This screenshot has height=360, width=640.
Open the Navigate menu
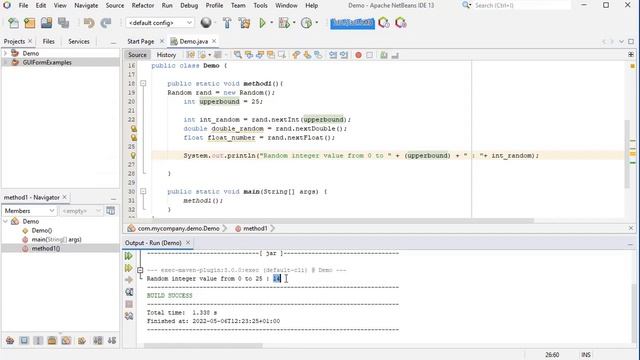86,6
